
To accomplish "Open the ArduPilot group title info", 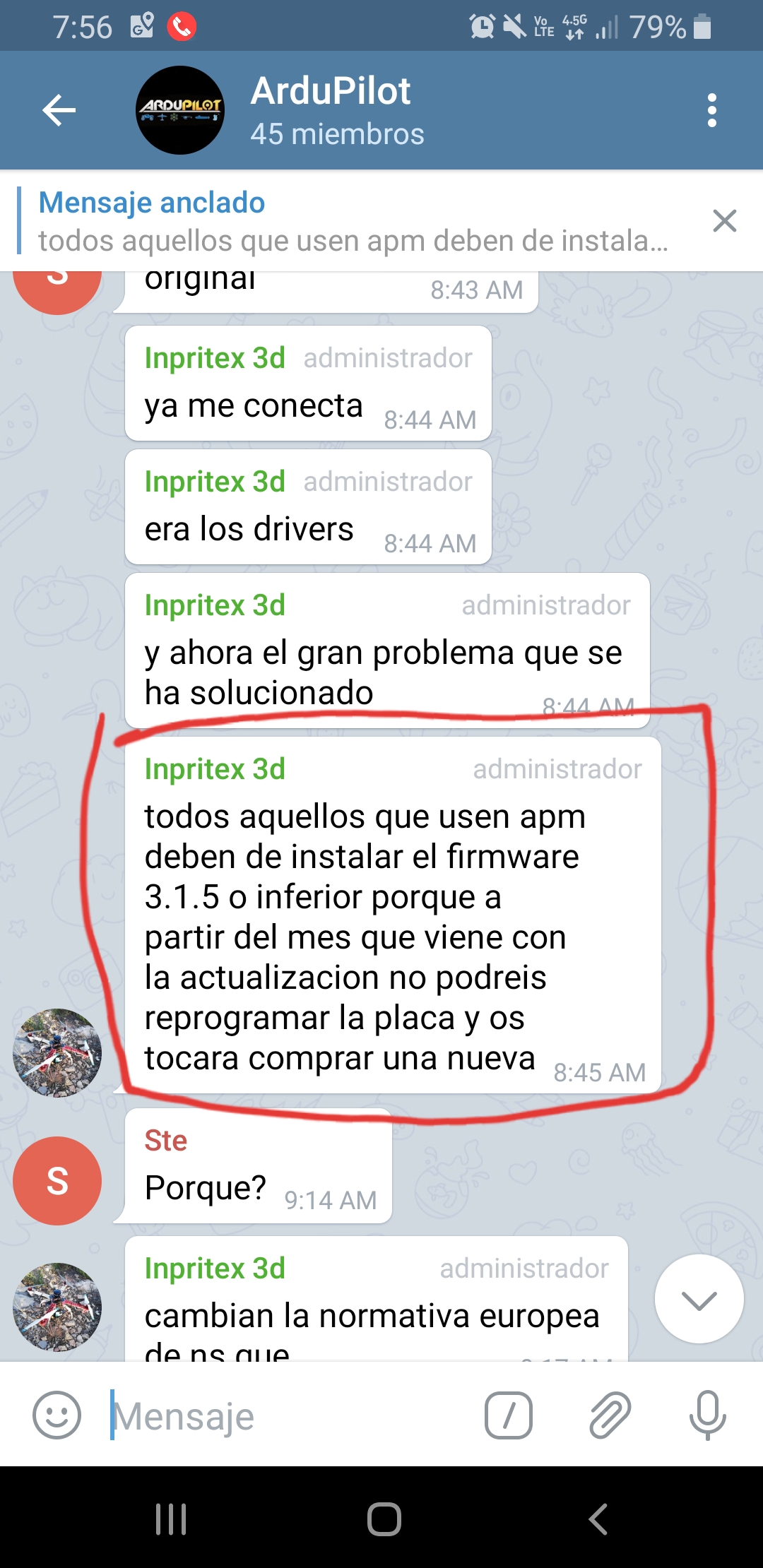I will [338, 110].
